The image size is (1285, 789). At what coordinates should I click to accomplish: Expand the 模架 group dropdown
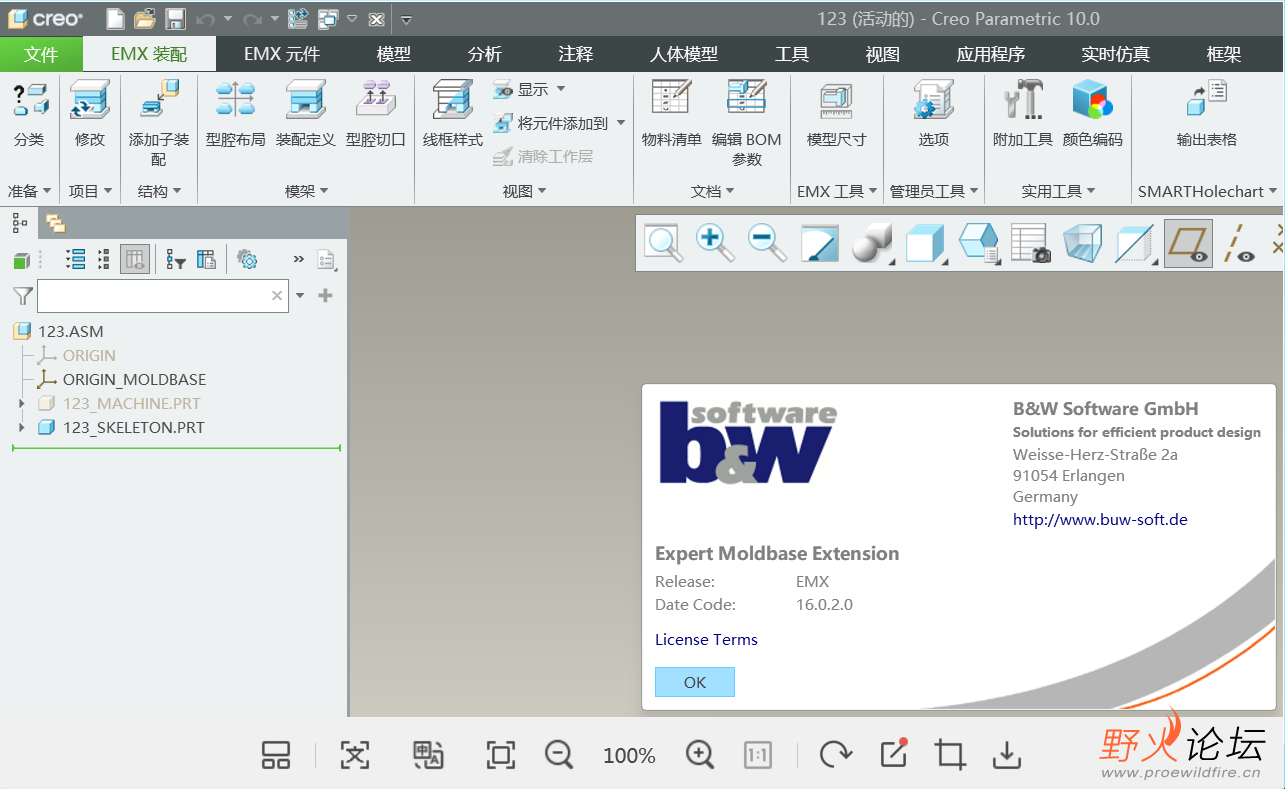306,190
